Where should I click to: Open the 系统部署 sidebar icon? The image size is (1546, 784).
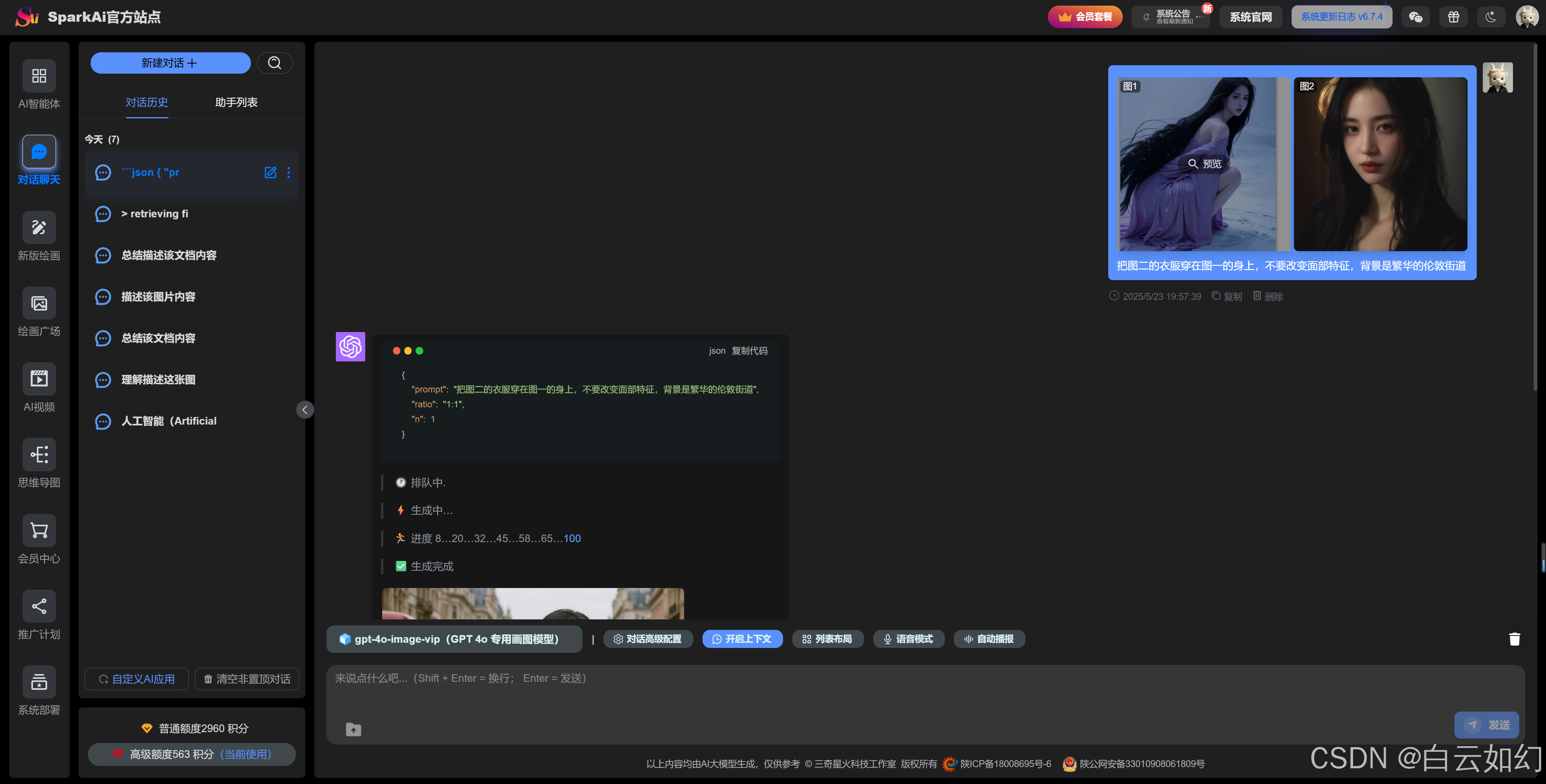click(x=39, y=682)
